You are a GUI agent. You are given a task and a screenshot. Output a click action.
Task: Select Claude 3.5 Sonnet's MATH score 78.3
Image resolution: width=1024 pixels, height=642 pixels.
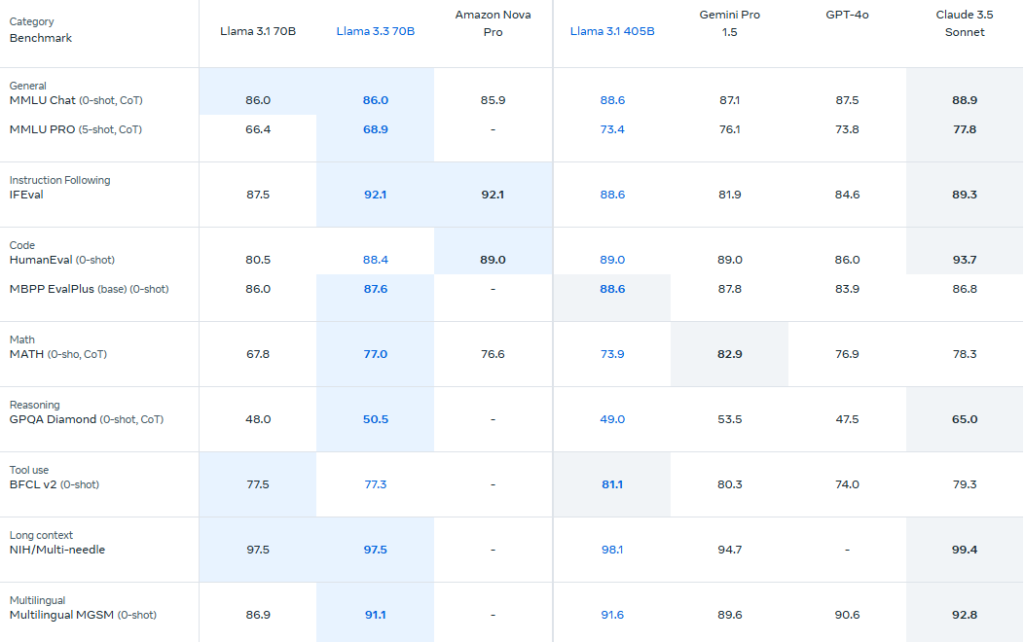965,355
